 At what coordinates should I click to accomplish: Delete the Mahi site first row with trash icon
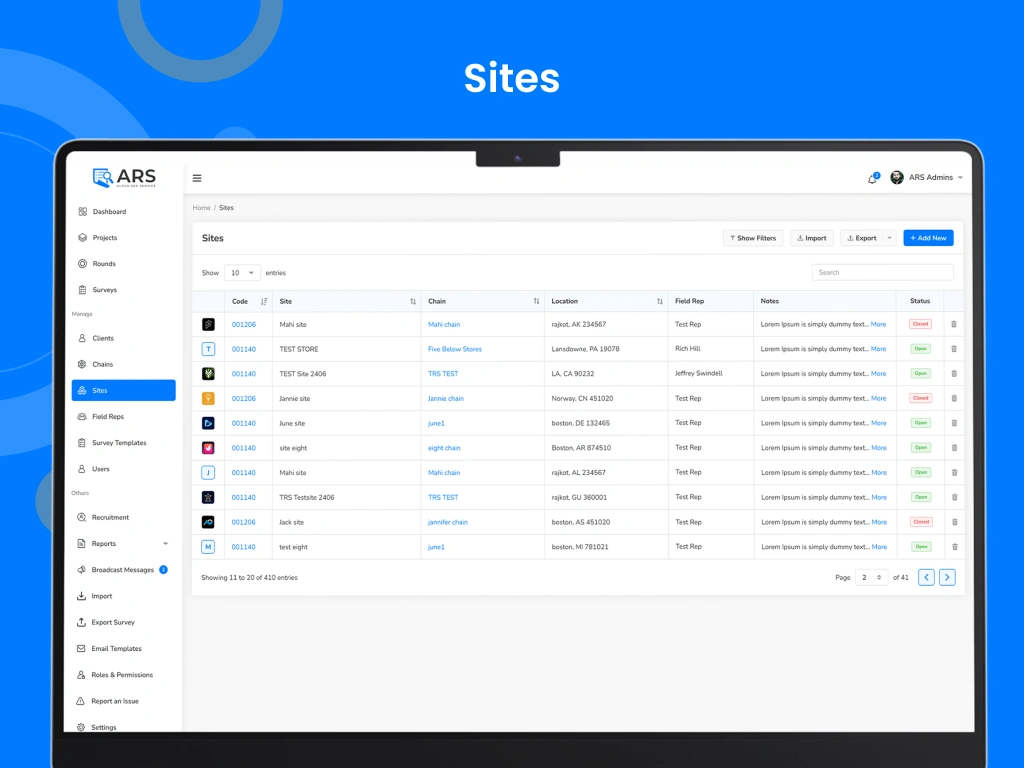click(x=953, y=324)
